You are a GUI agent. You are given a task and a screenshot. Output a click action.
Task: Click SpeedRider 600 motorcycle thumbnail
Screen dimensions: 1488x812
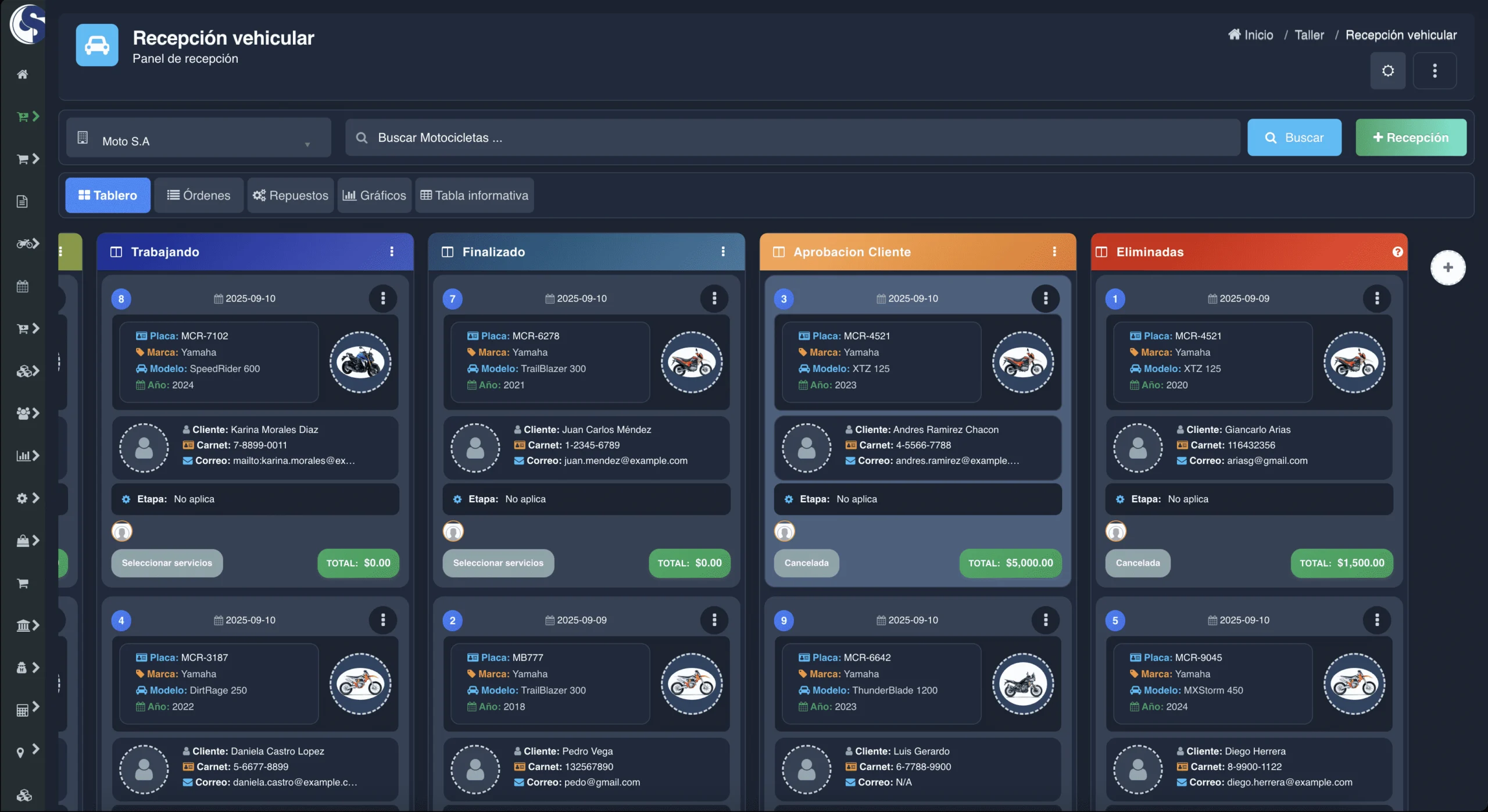360,362
